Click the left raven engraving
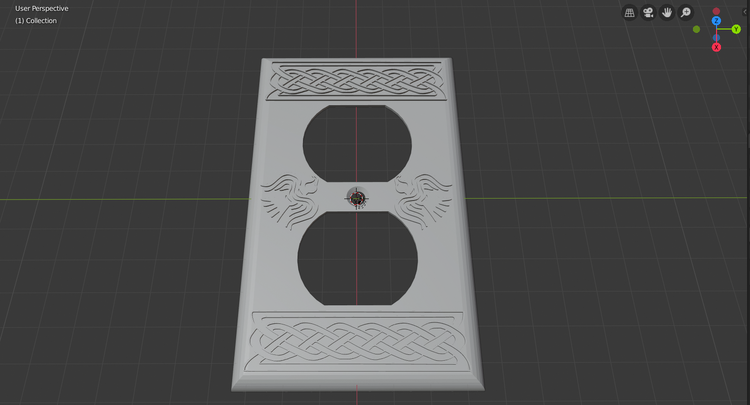Image resolution: width=750 pixels, height=405 pixels. coord(290,201)
